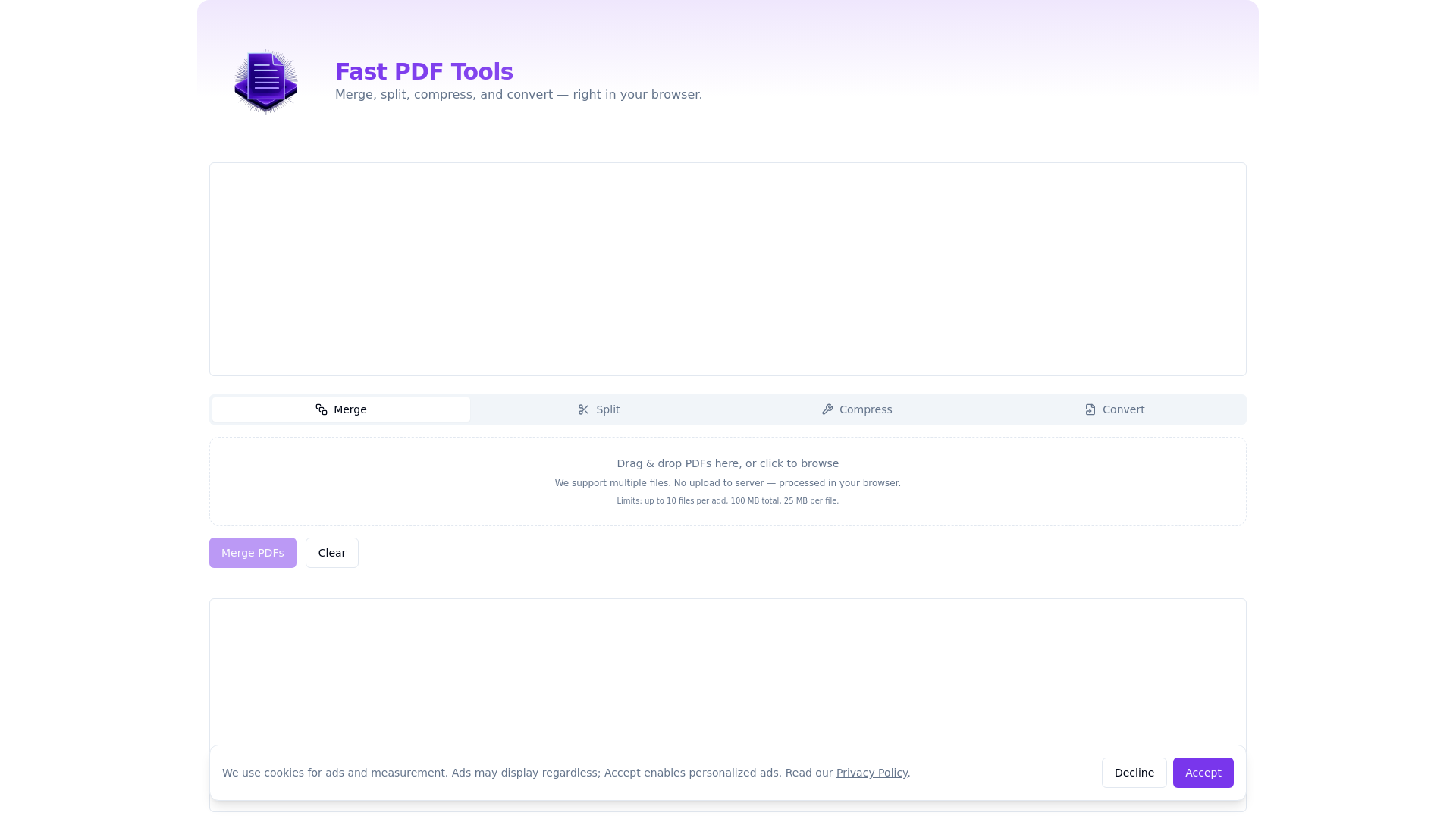Click the Fast PDF Tools heading
Viewport: 1456px width, 819px height.
tap(424, 71)
